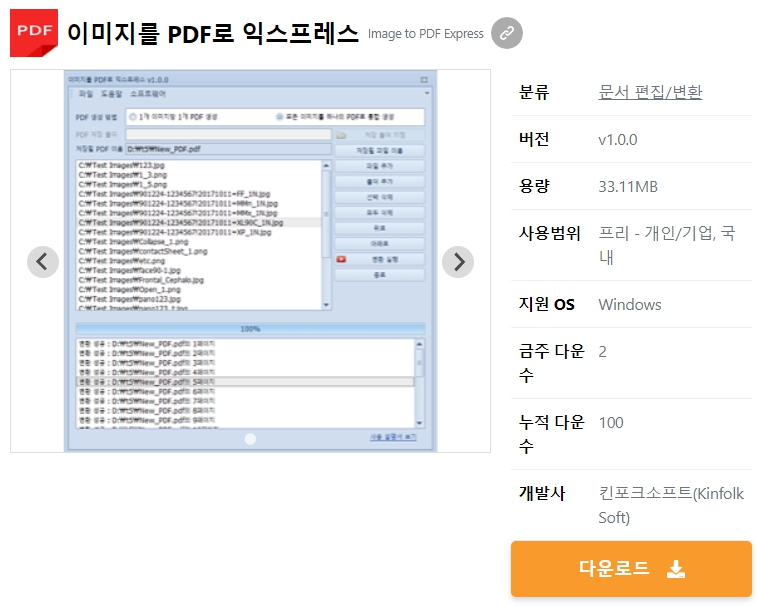Click the file size 33.11MB

(628, 186)
